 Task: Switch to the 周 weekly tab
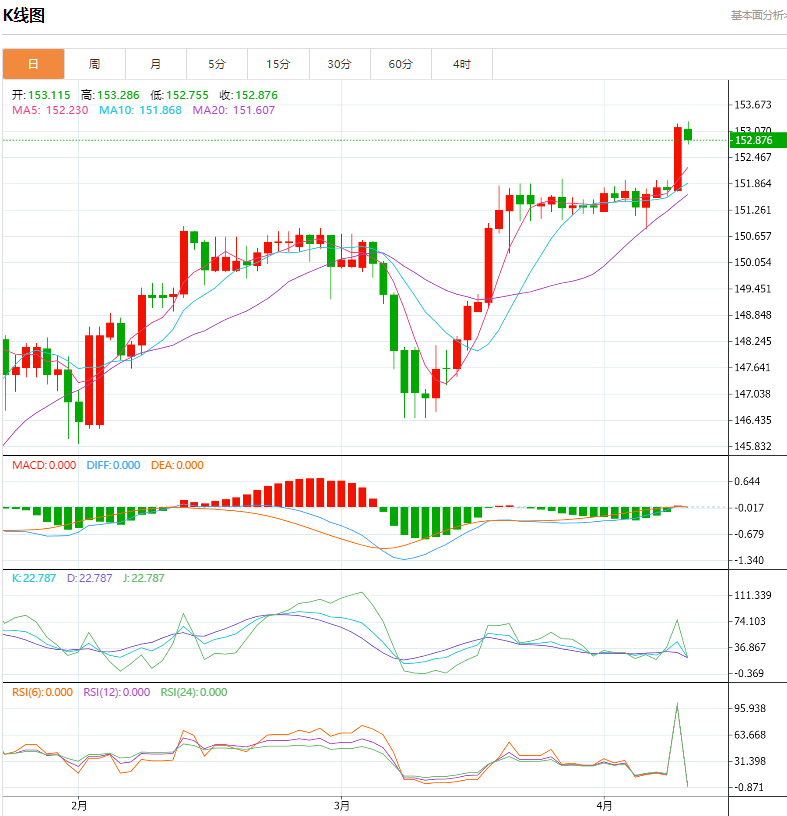tap(94, 64)
